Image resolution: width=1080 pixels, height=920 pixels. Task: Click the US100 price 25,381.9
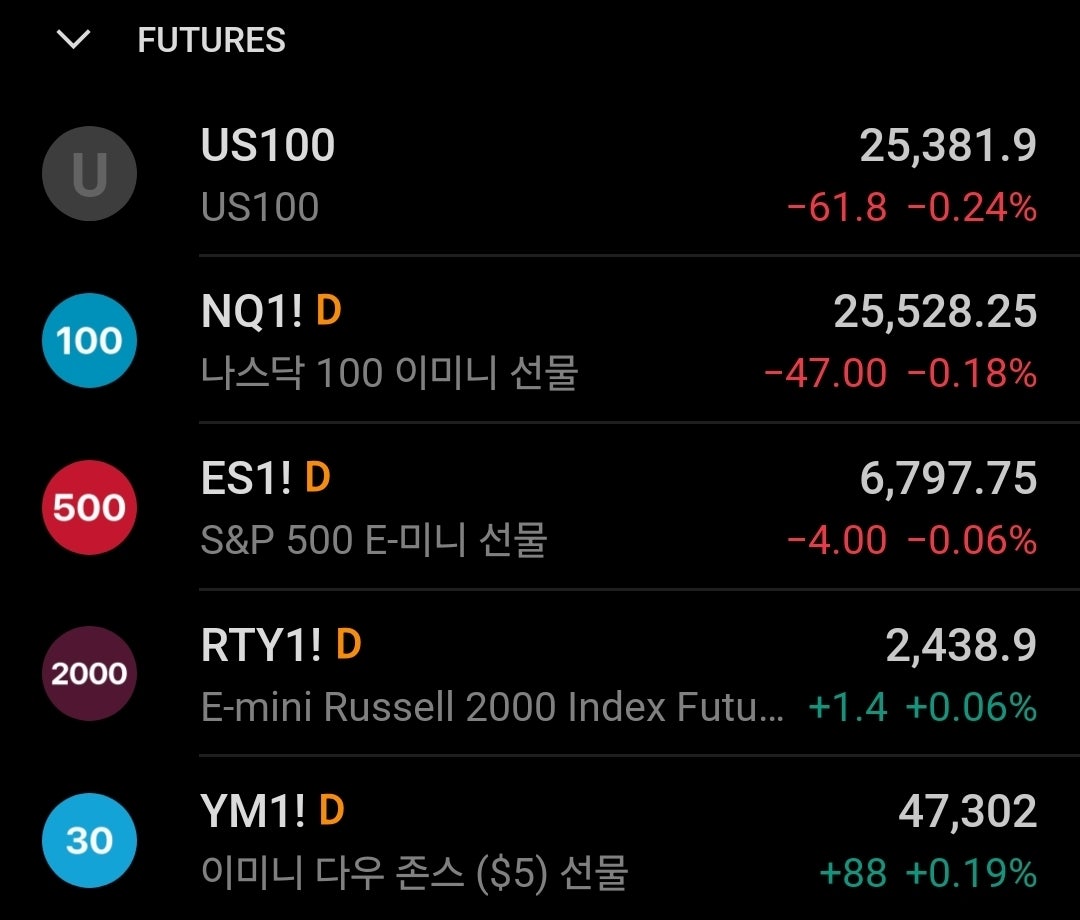(947, 147)
